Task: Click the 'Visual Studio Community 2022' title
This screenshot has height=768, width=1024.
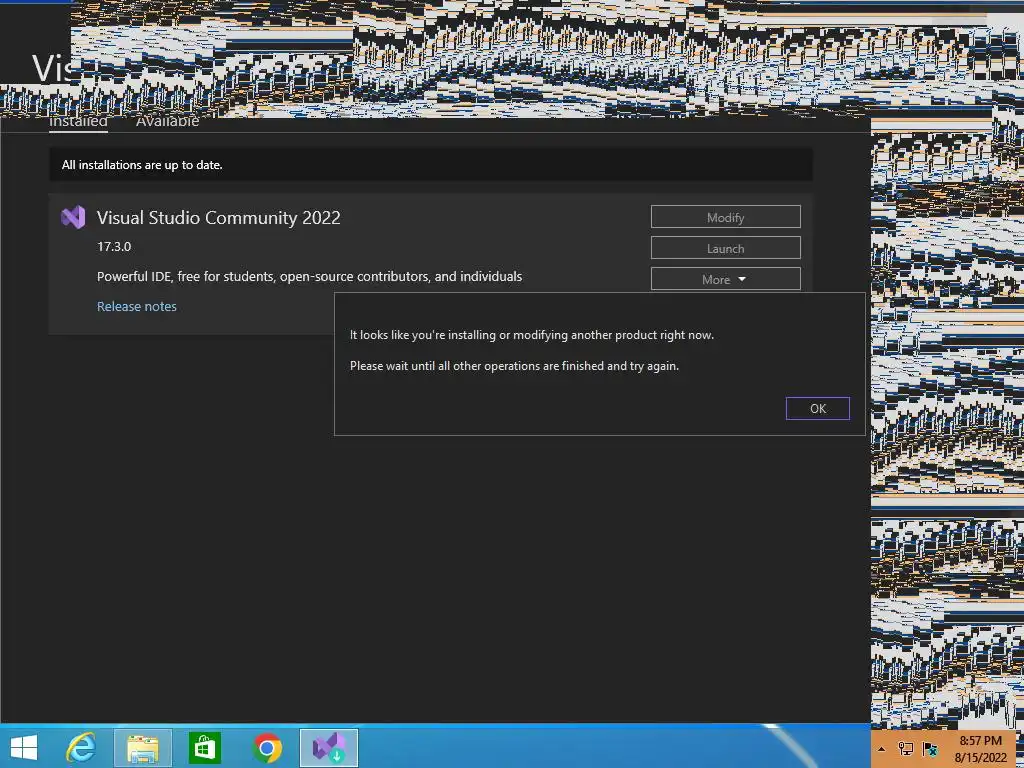Action: click(219, 217)
